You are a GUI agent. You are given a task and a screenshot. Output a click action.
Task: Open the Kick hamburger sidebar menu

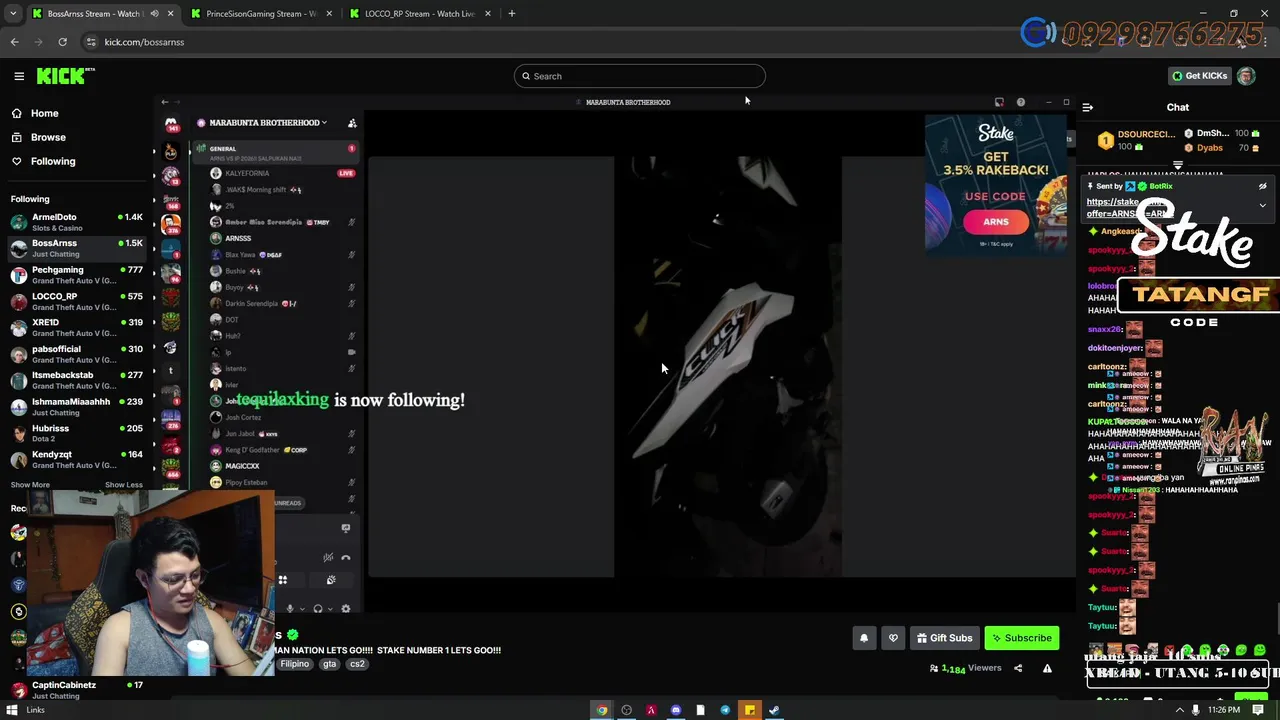[x=19, y=76]
